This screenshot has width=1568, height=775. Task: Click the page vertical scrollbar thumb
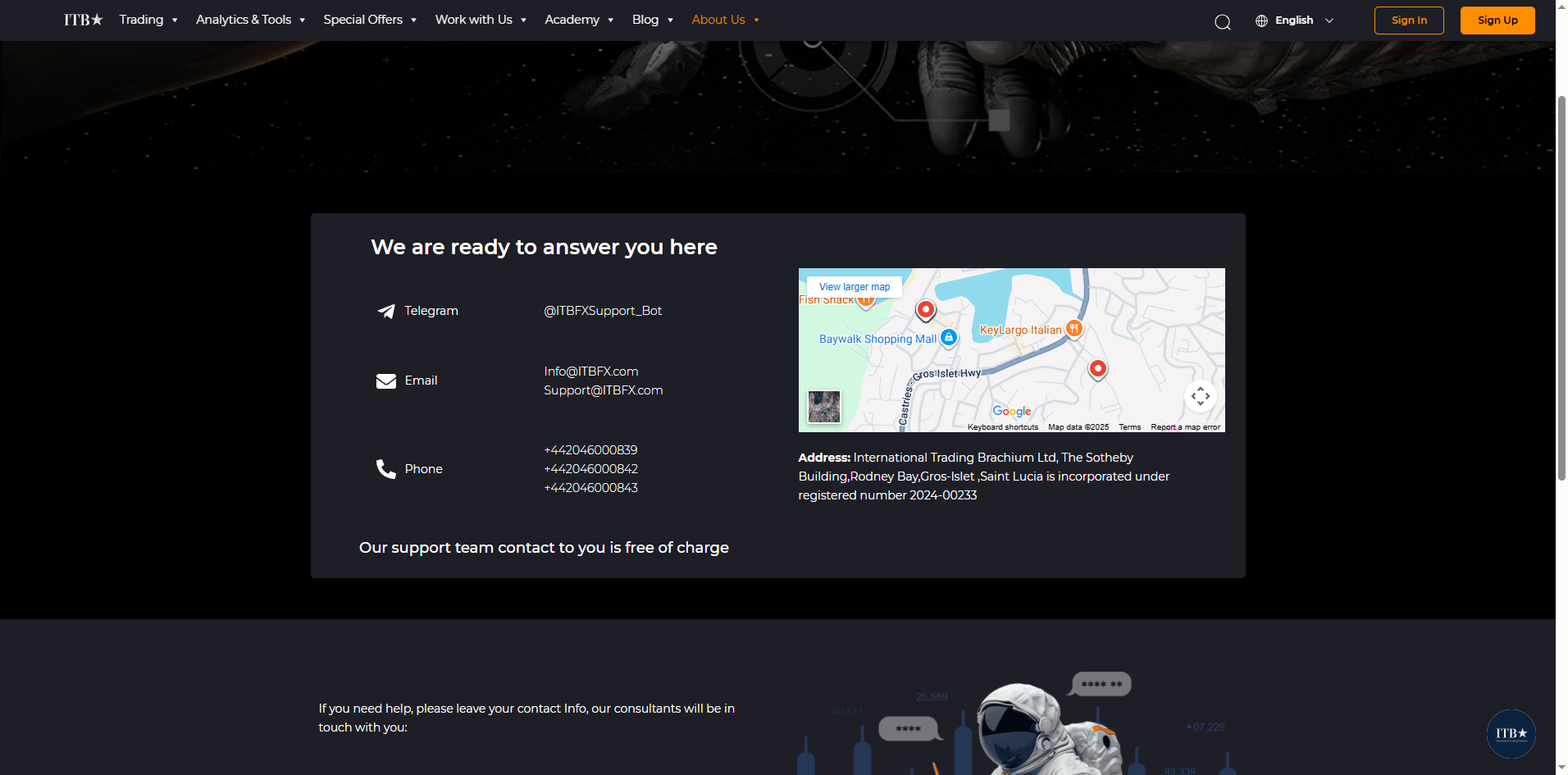(1561, 288)
